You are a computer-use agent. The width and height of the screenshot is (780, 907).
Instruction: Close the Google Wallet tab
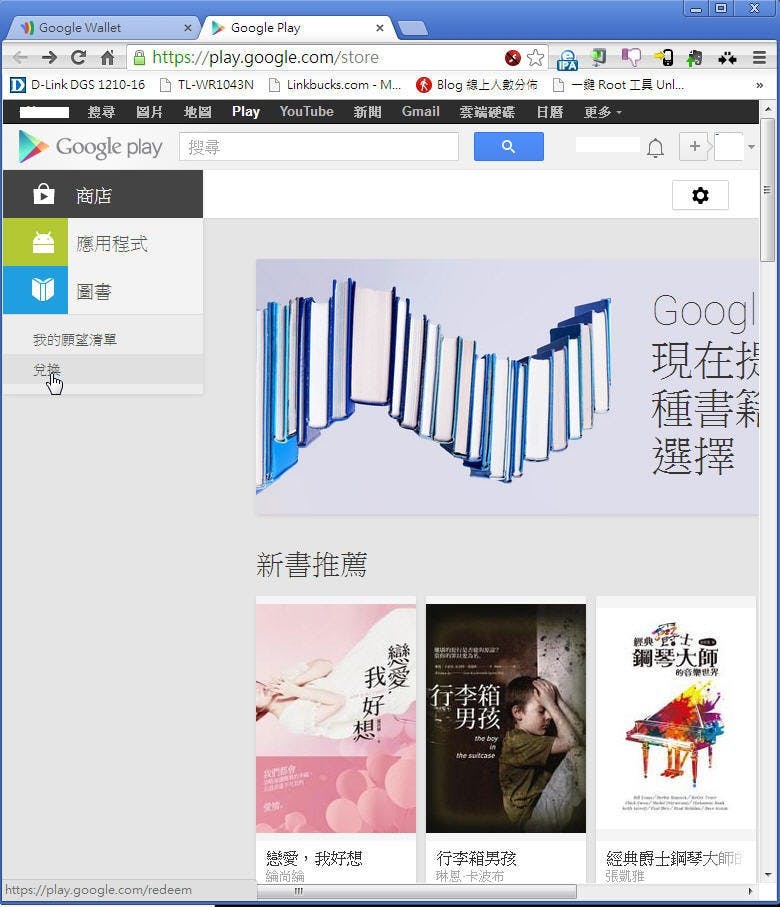(188, 28)
